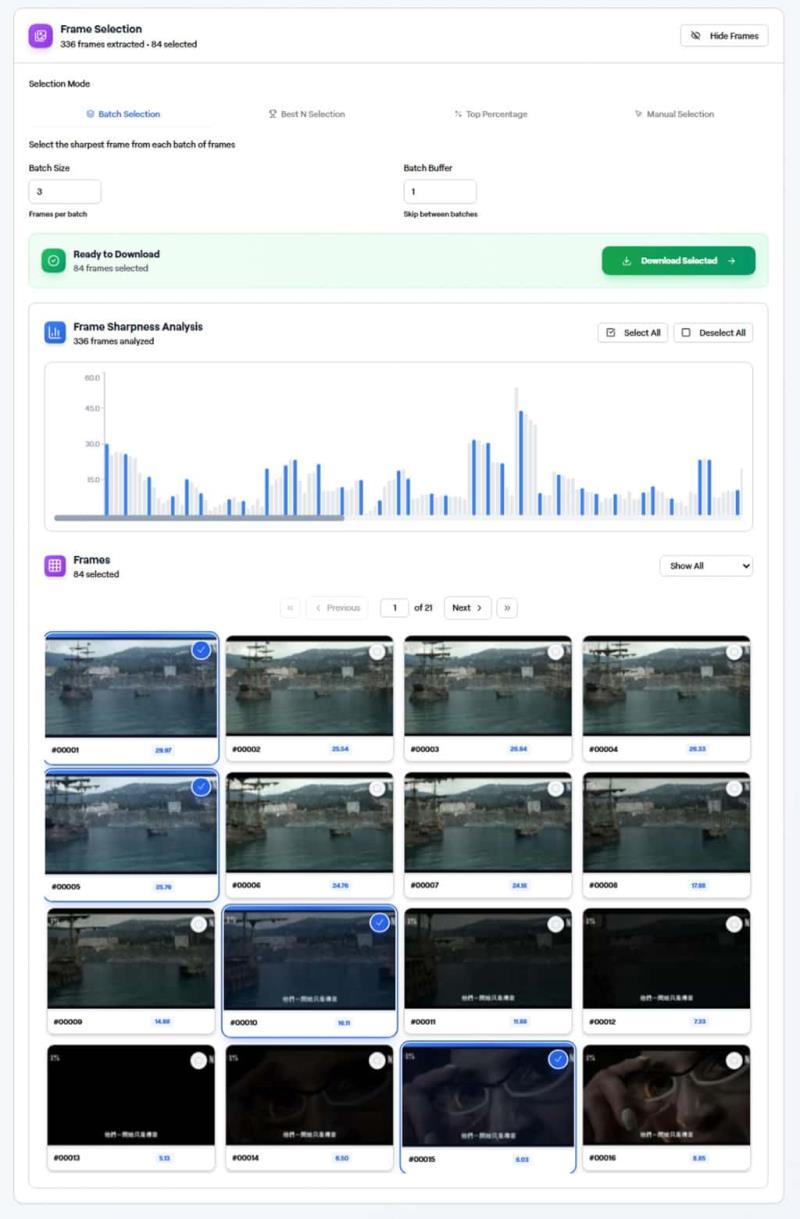Image resolution: width=800 pixels, height=1219 pixels.
Task: Click the purple Frames grid icon
Action: coord(55,566)
